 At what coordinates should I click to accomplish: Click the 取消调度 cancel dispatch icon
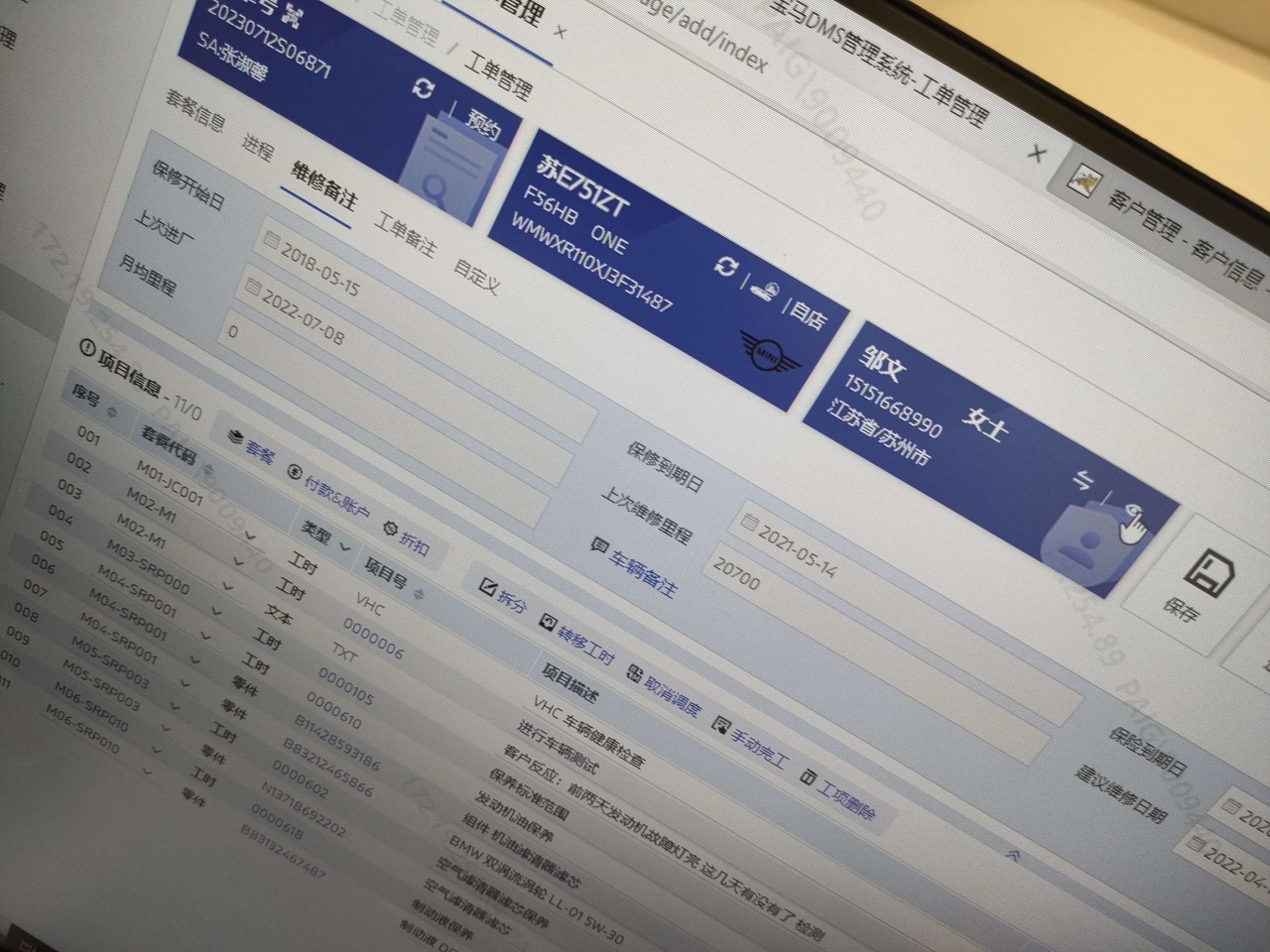coord(635,673)
